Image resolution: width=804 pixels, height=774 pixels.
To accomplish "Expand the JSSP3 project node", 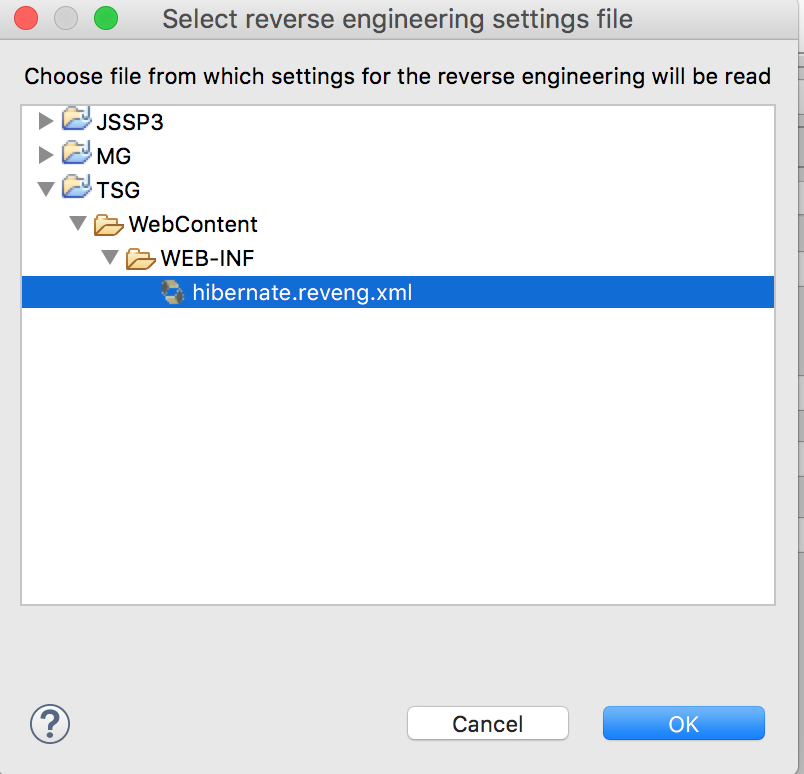I will [46, 121].
